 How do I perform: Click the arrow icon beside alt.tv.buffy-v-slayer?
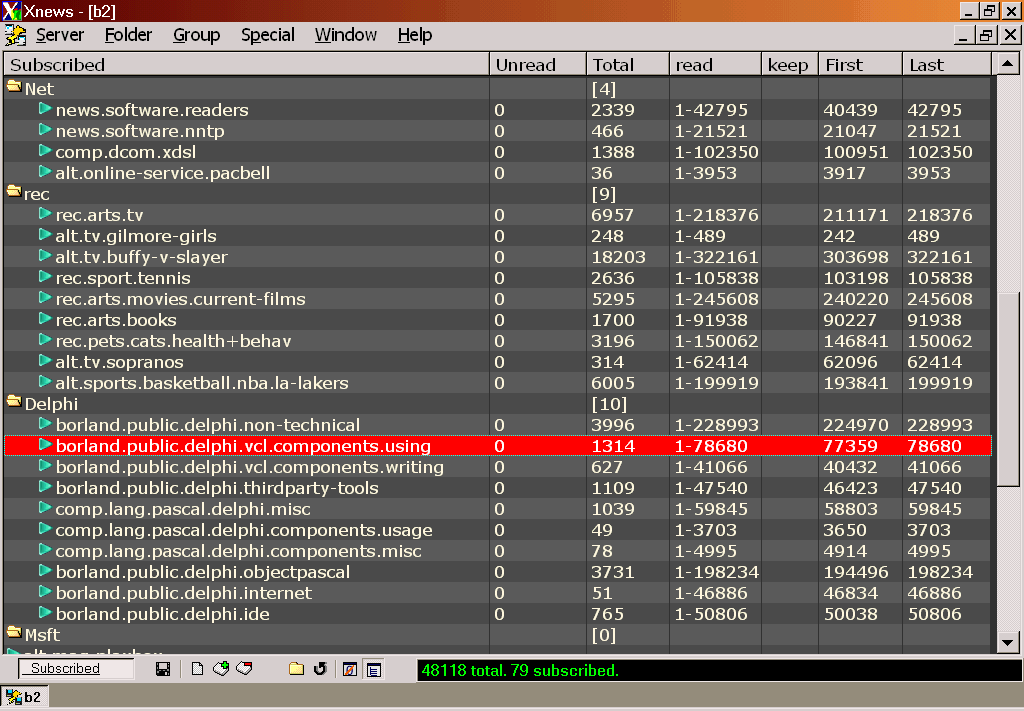(x=45, y=256)
